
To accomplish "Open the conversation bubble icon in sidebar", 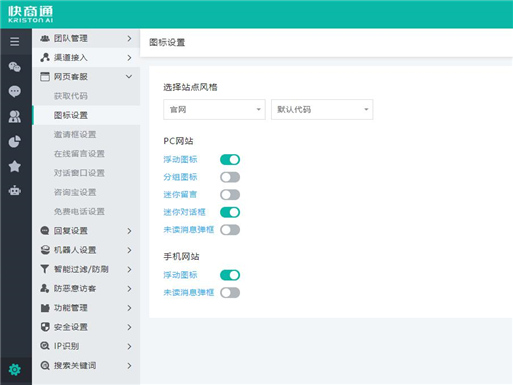I will click(x=15, y=91).
